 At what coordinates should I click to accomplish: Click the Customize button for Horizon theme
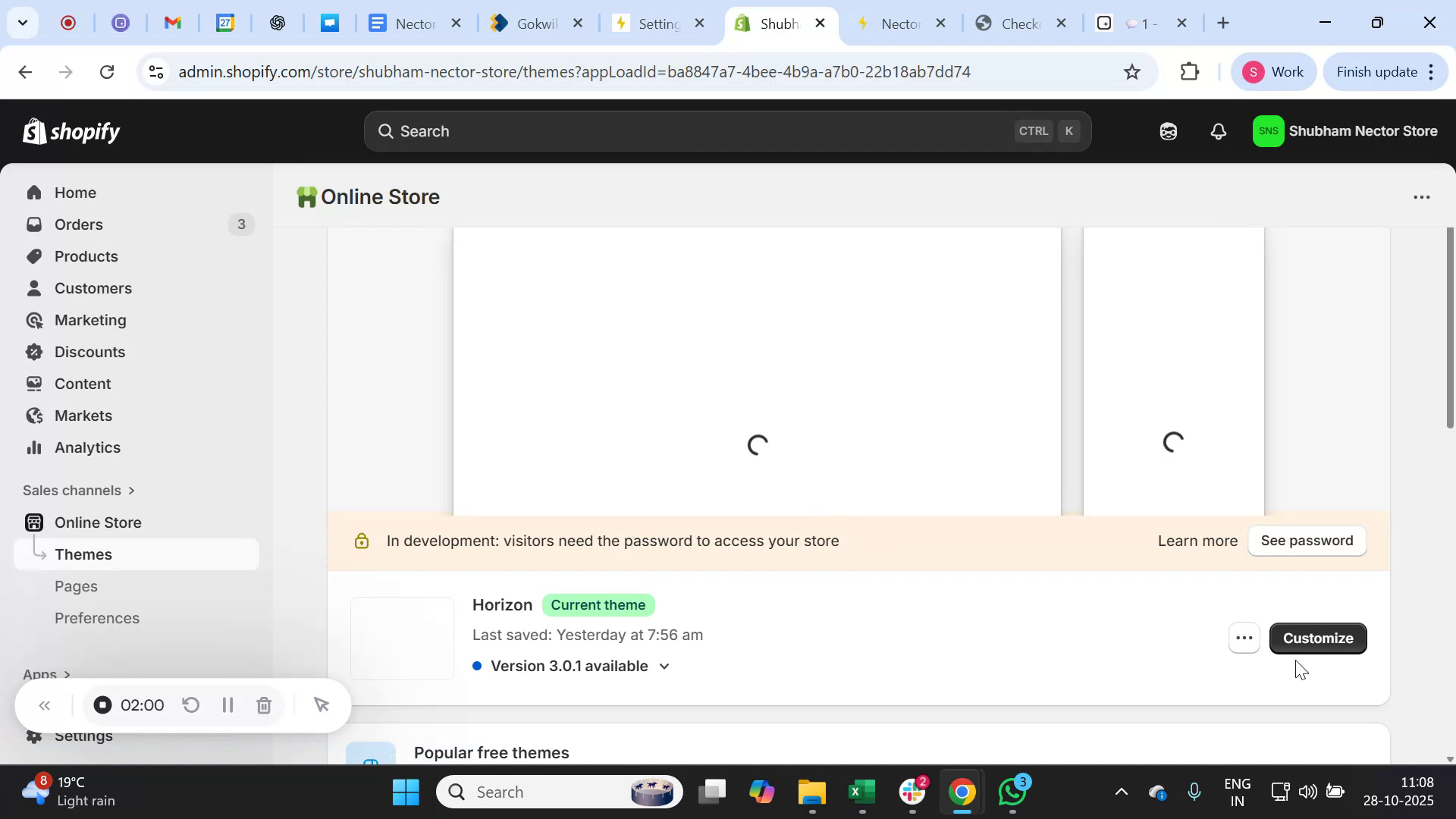[x=1317, y=638]
